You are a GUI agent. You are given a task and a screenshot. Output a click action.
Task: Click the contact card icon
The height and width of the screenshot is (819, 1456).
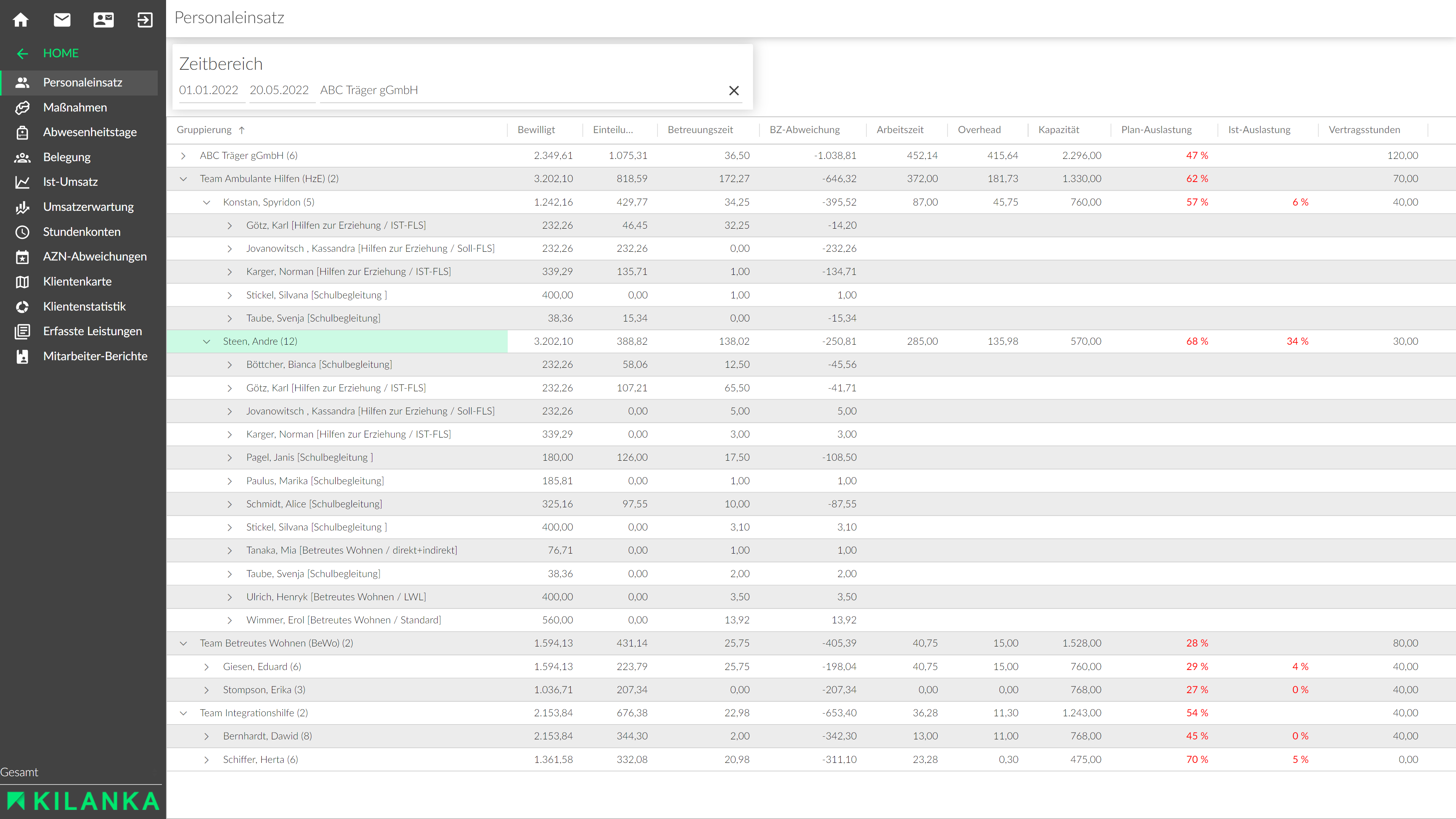pyautogui.click(x=104, y=20)
